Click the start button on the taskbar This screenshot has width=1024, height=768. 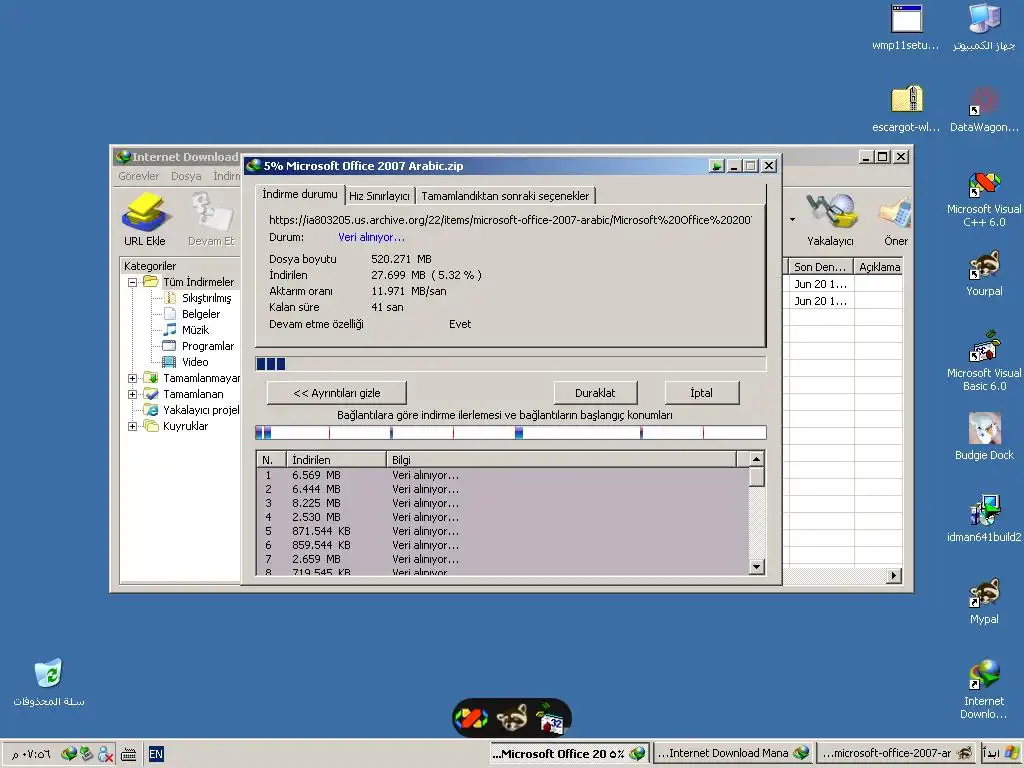point(1000,754)
